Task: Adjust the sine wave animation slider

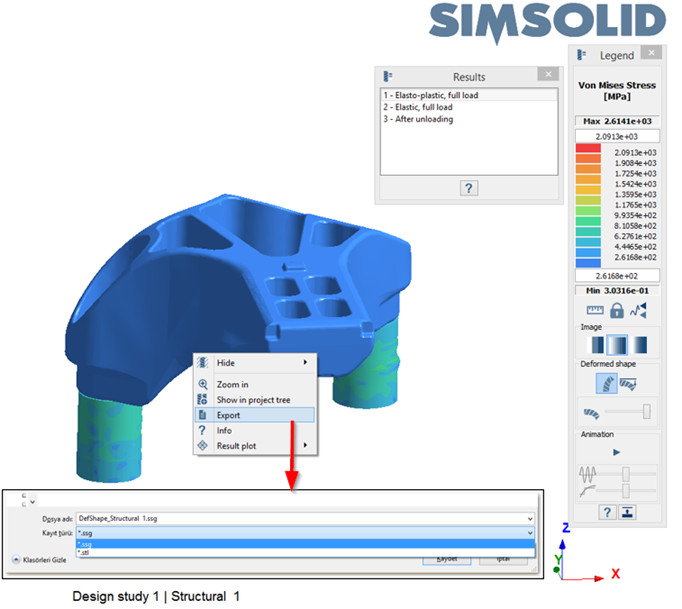Action: pos(627,474)
